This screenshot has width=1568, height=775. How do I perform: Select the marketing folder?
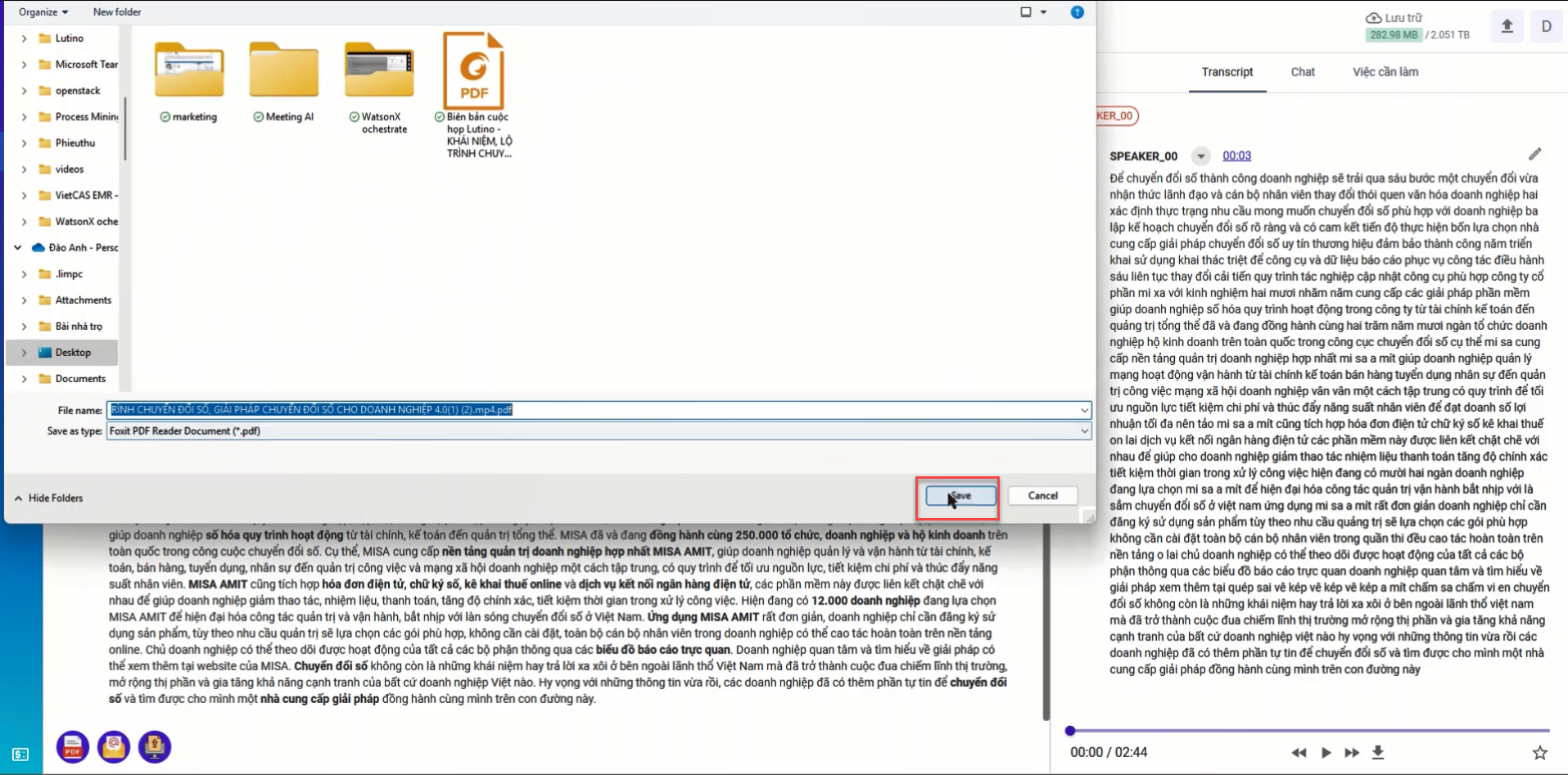coord(189,82)
